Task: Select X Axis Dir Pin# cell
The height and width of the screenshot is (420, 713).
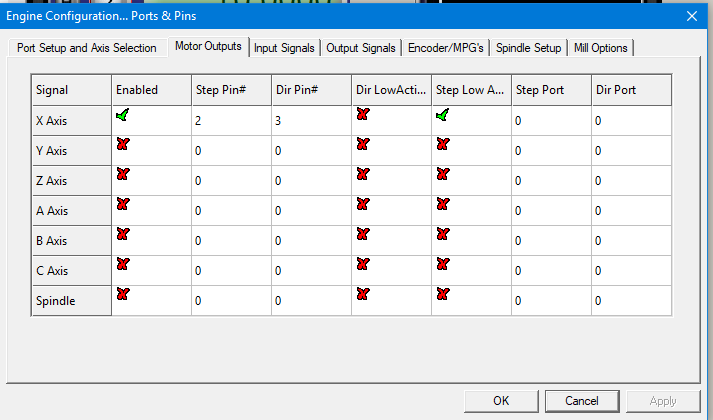Action: [x=310, y=121]
